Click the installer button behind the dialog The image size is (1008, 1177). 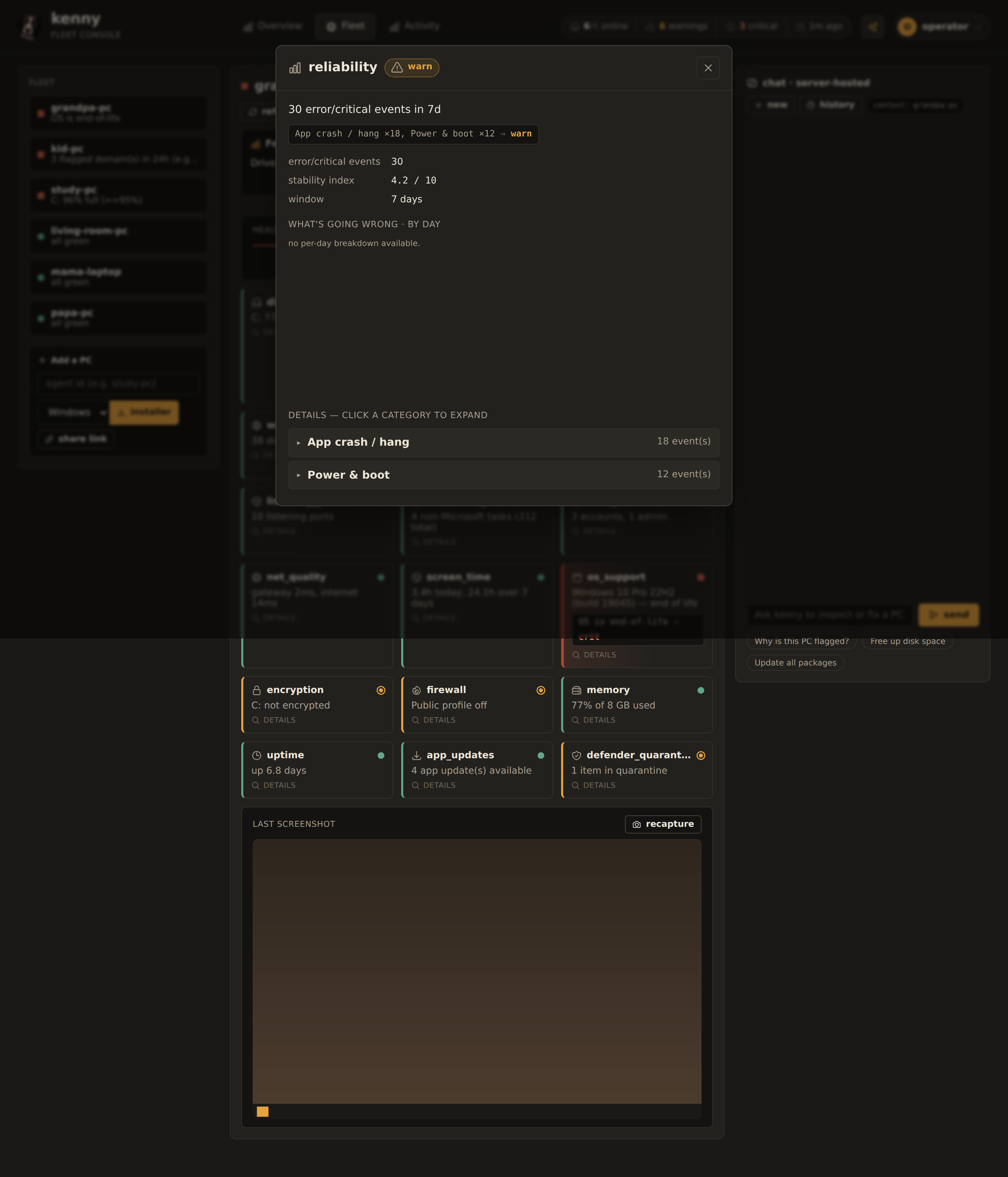144,412
